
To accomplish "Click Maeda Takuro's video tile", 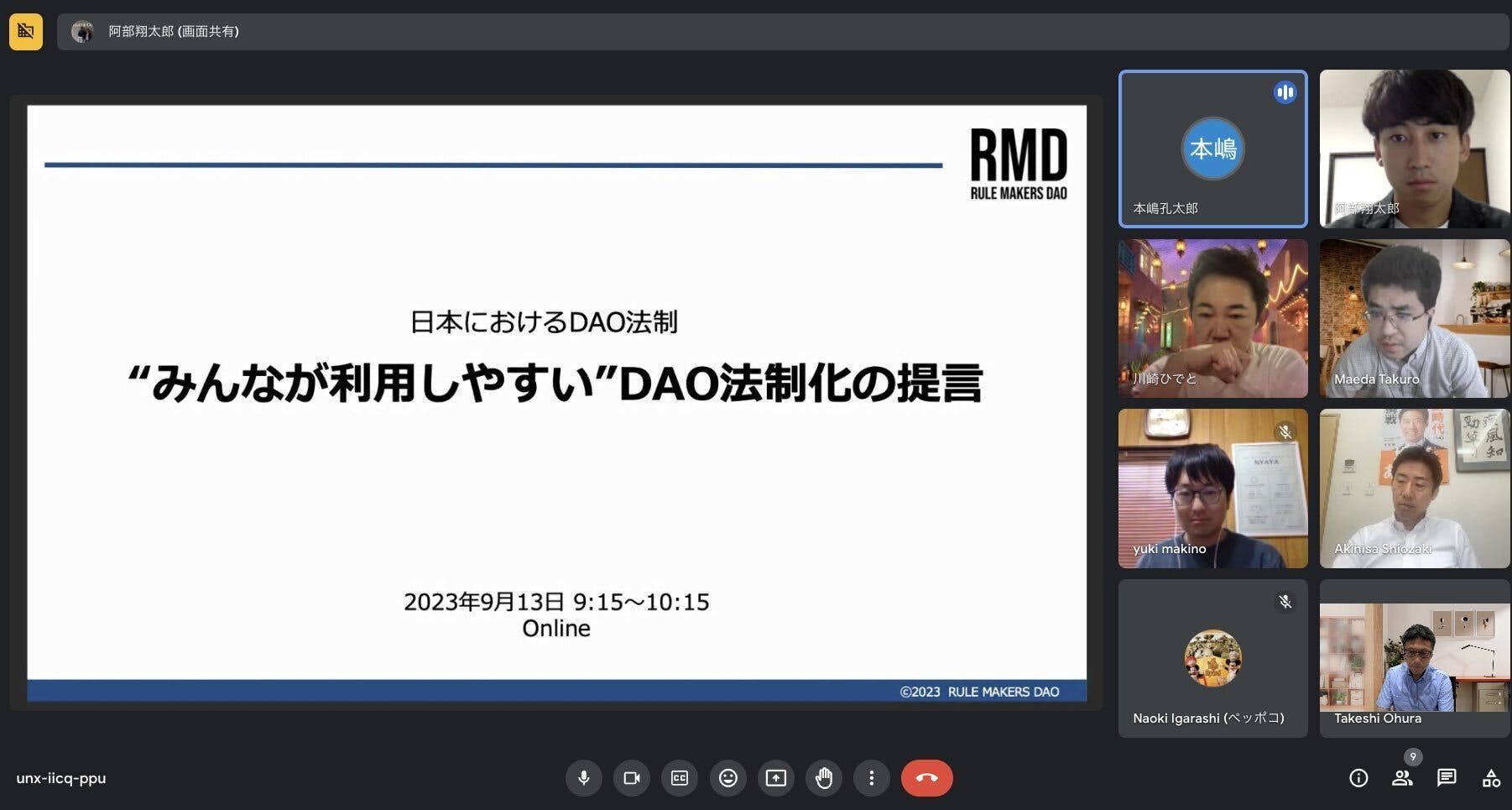I will [1414, 318].
